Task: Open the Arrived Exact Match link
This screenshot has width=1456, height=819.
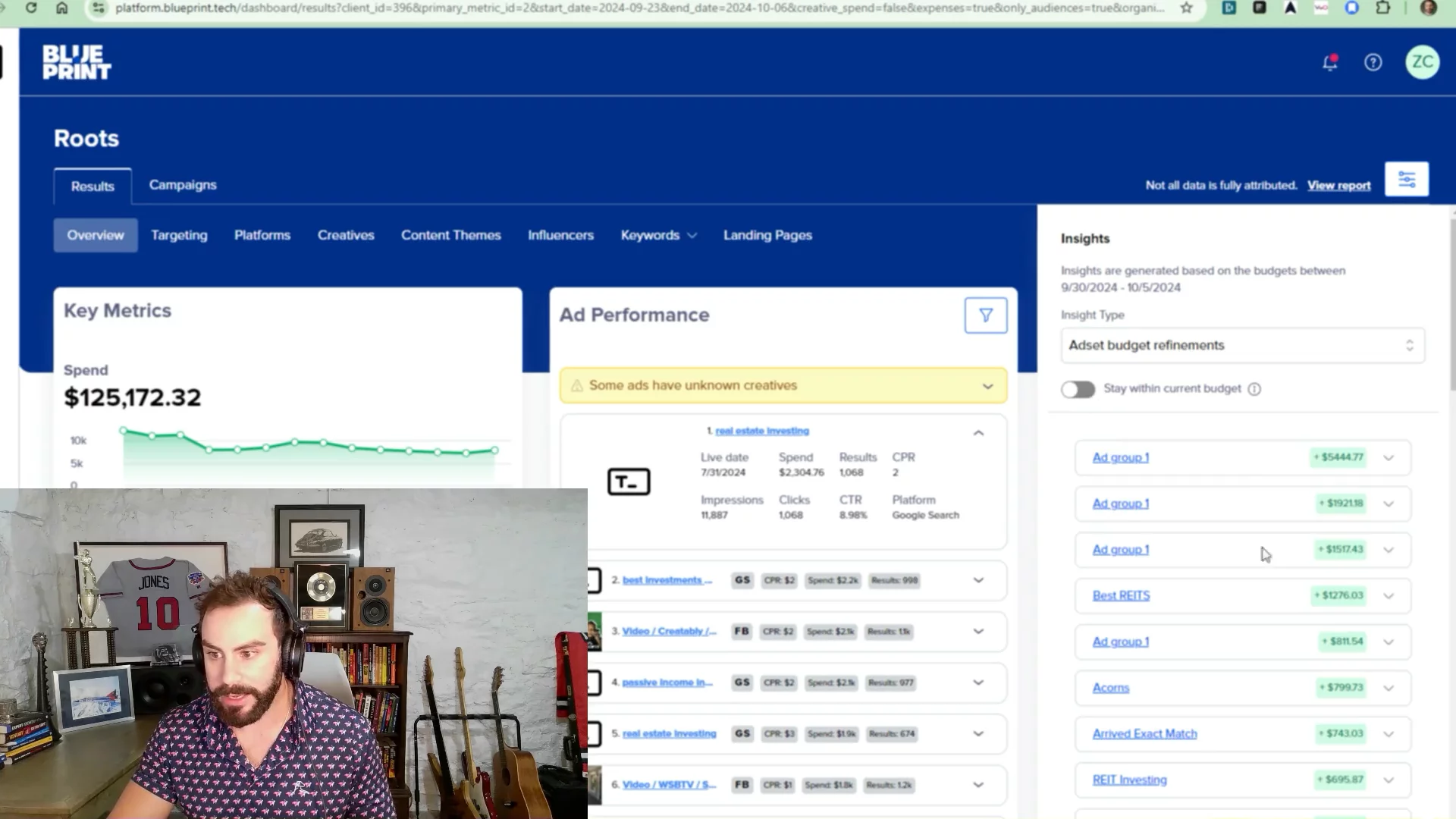Action: pos(1144,734)
